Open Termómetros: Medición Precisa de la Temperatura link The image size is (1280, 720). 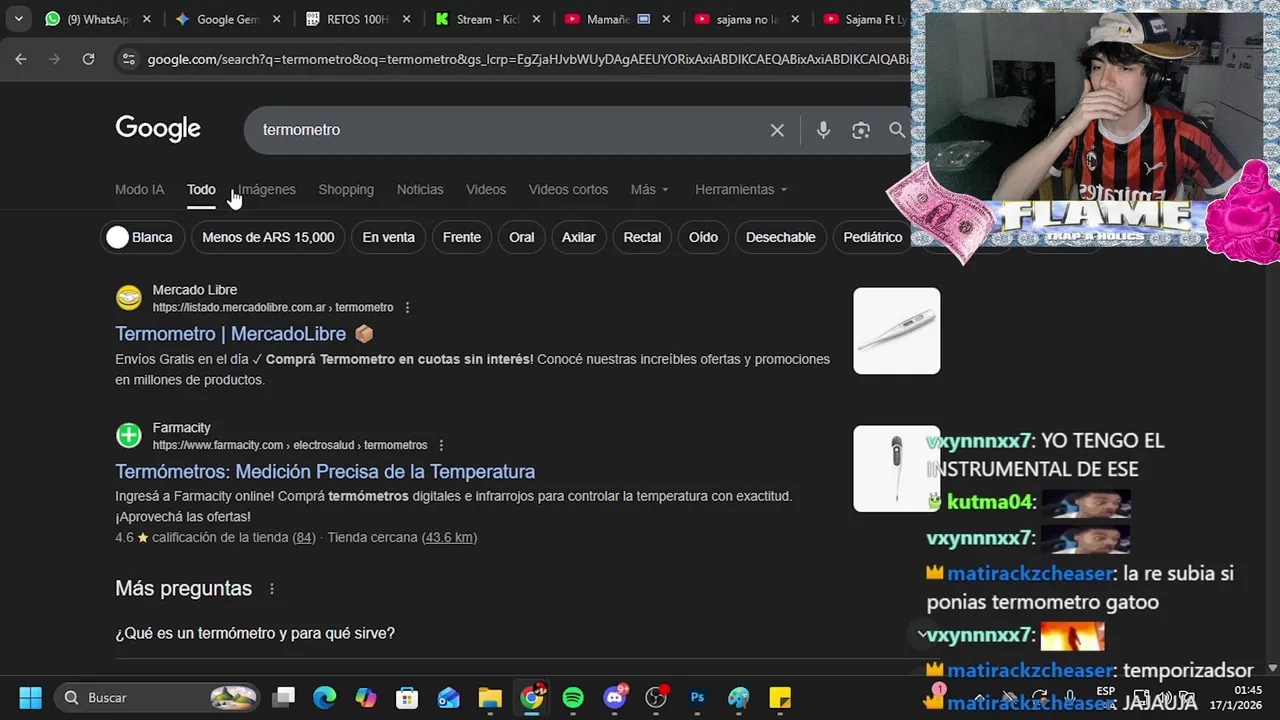[325, 472]
